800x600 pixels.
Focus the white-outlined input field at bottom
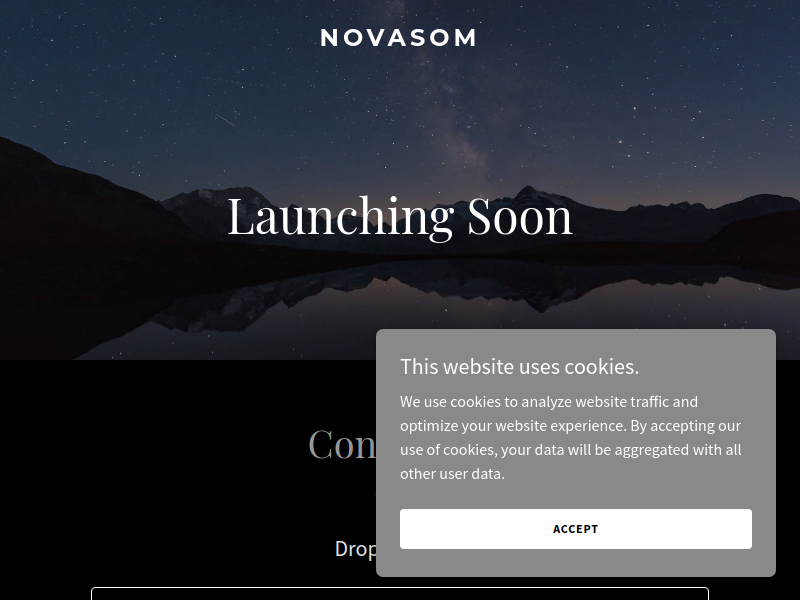[x=400, y=593]
